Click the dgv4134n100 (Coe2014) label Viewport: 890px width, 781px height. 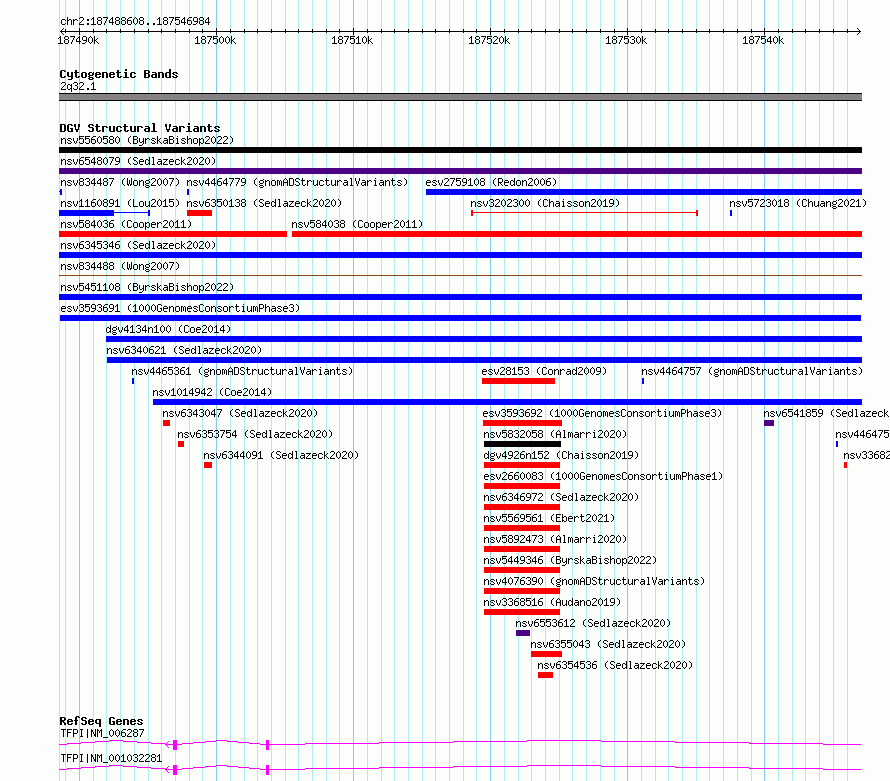point(168,329)
